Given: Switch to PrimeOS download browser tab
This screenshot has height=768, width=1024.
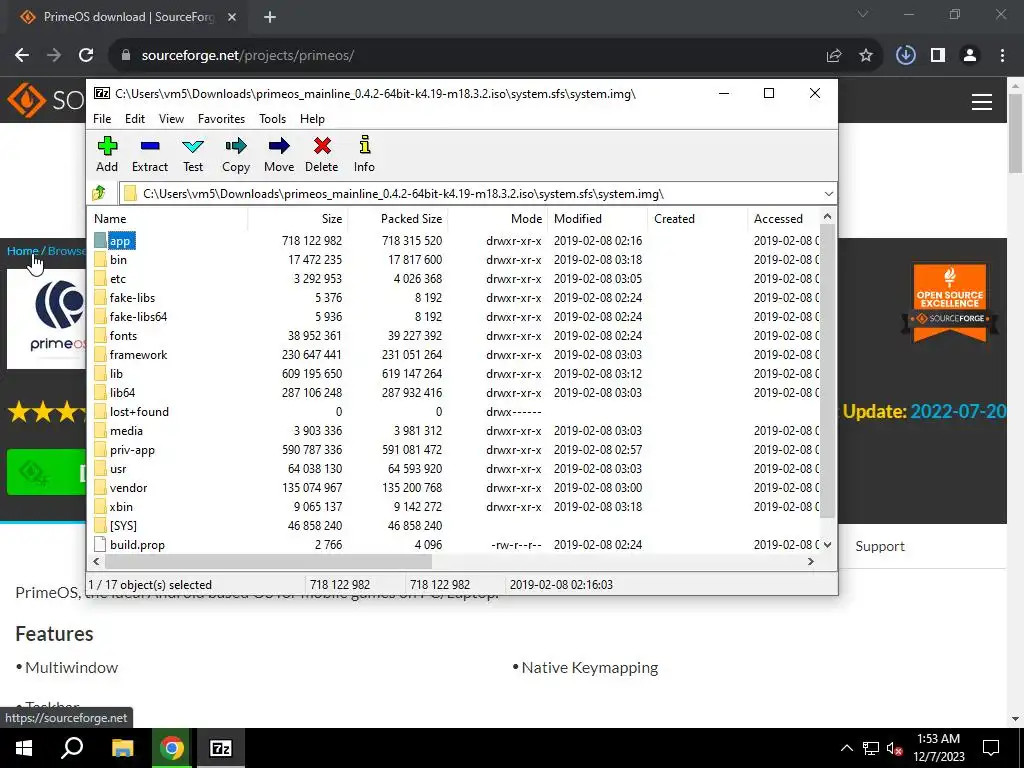Looking at the screenshot, I should pyautogui.click(x=127, y=17).
